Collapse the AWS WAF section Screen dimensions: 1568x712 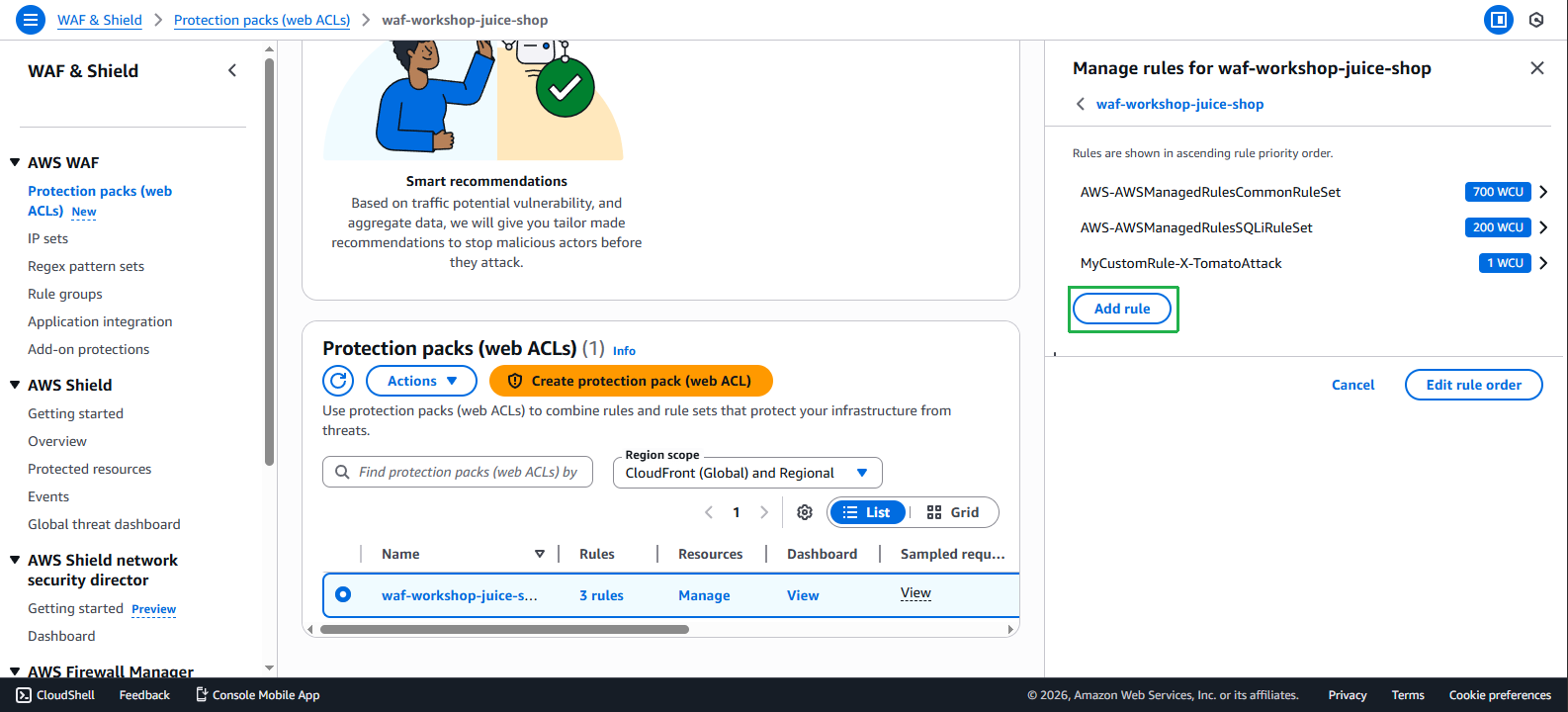coord(15,162)
